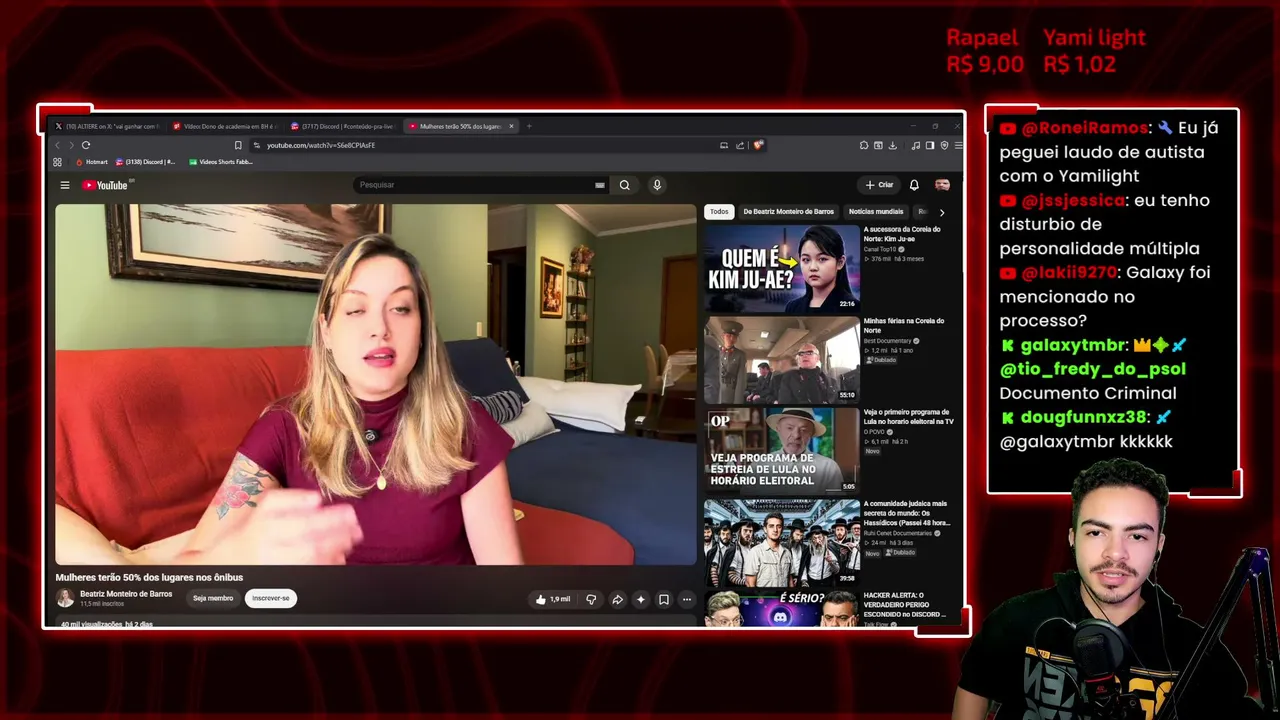Image resolution: width=1280 pixels, height=720 pixels.
Task: Open the Minhas férias na Coreia thumbnail
Action: tap(782, 360)
